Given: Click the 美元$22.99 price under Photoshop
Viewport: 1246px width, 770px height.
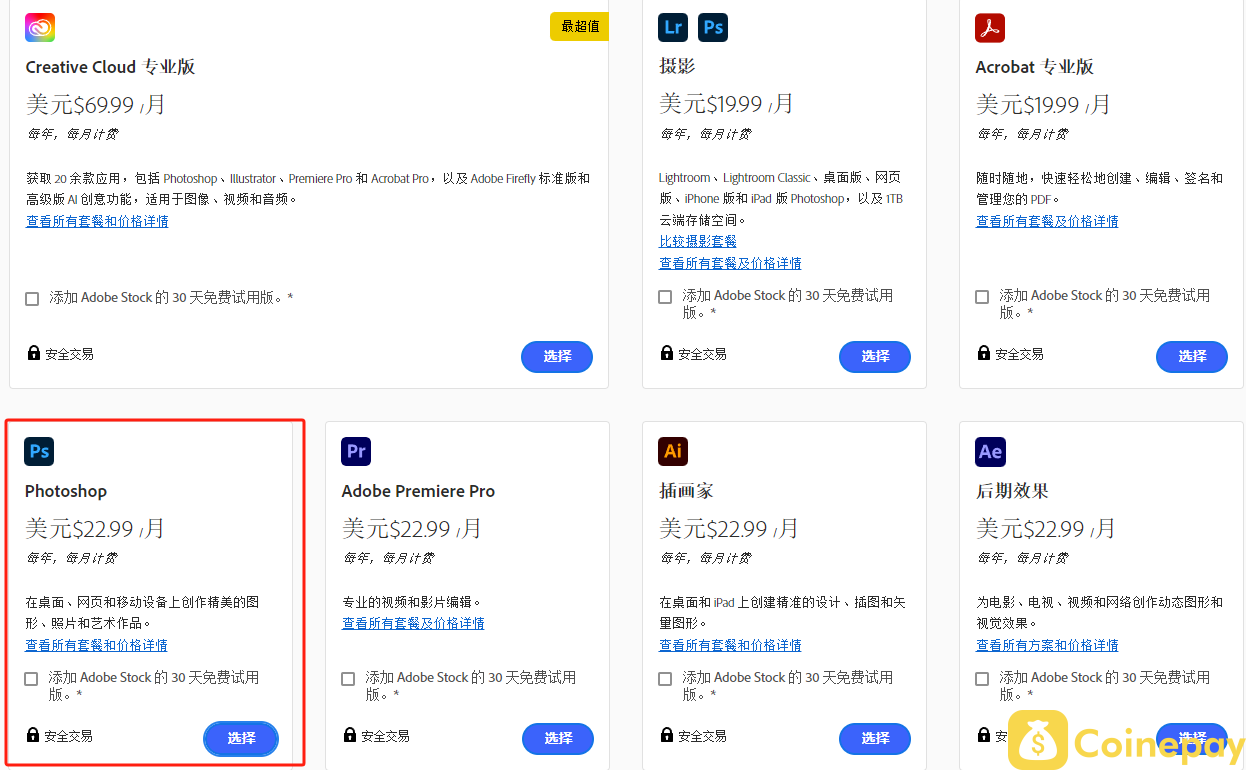Looking at the screenshot, I should tap(95, 528).
